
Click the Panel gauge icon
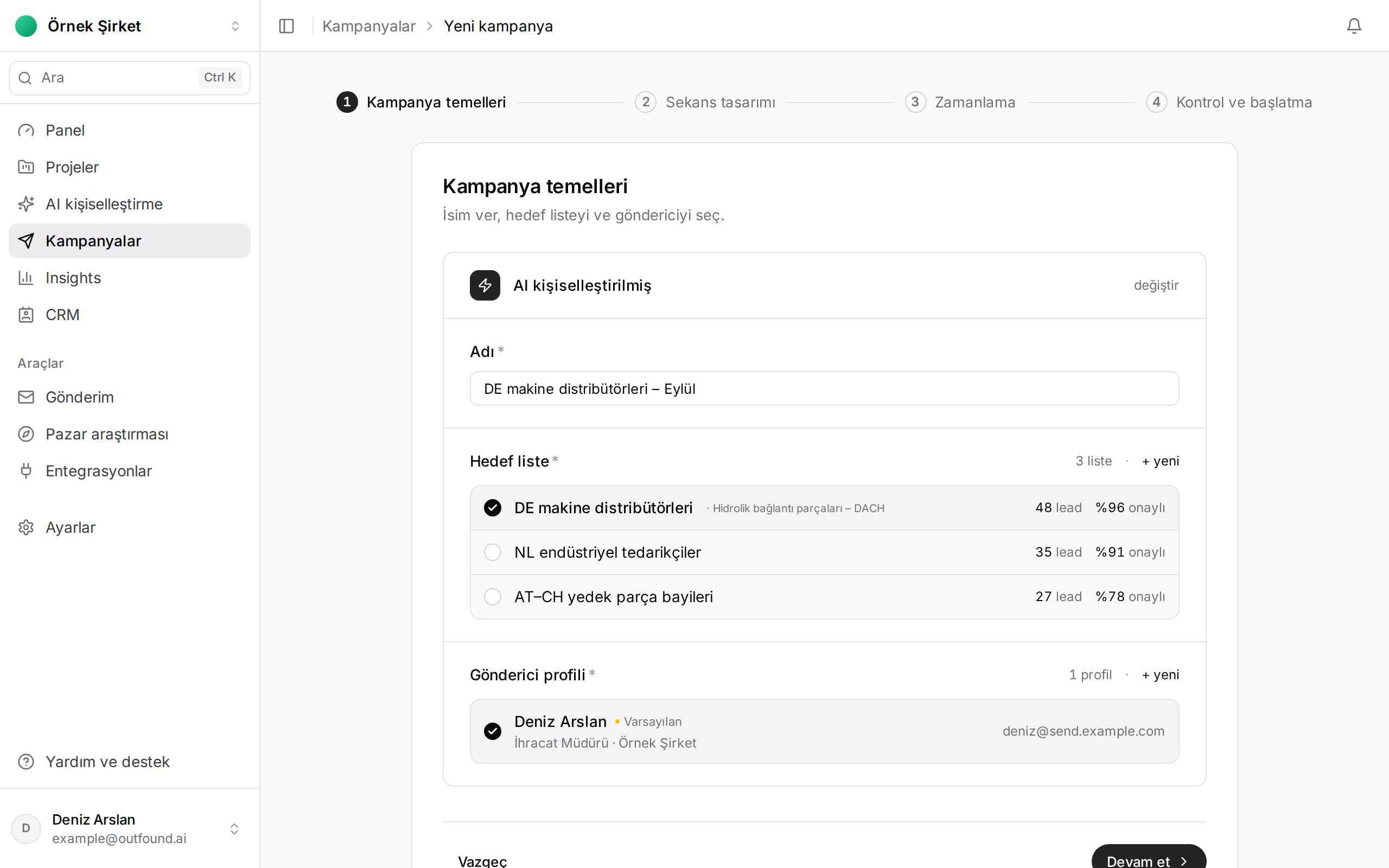(x=26, y=130)
